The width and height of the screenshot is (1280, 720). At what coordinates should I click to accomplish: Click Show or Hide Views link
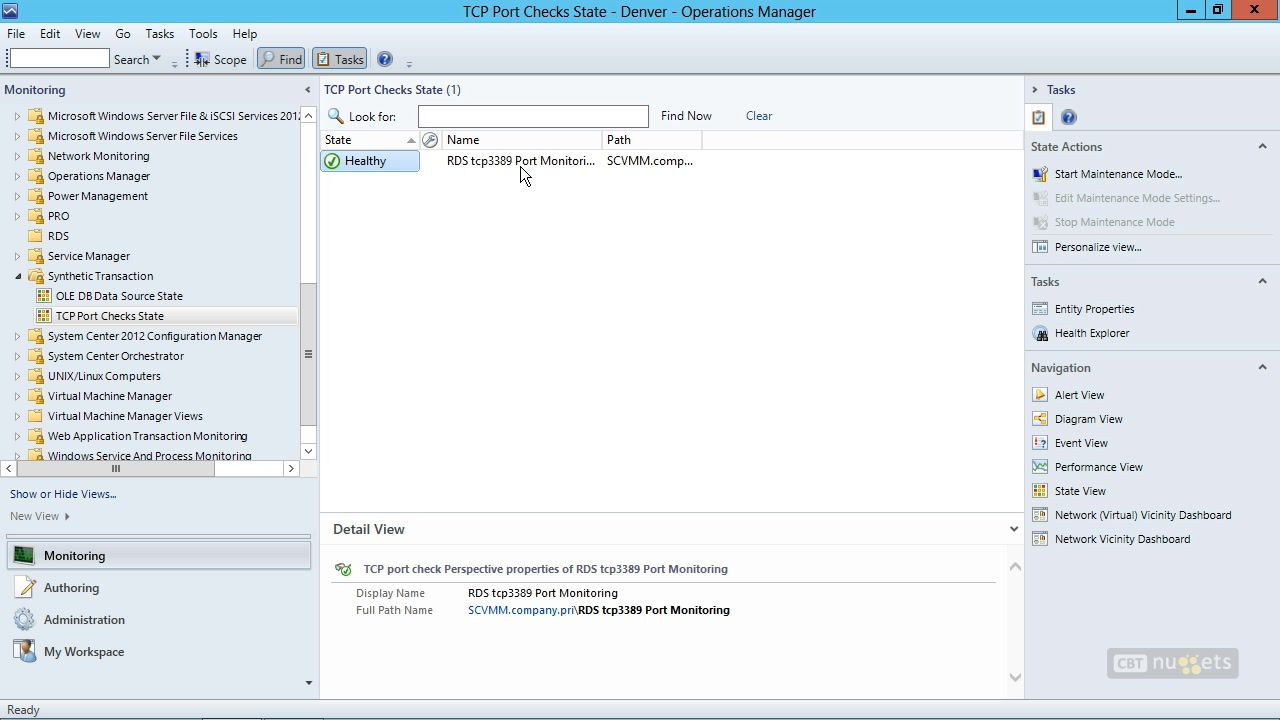pos(63,494)
